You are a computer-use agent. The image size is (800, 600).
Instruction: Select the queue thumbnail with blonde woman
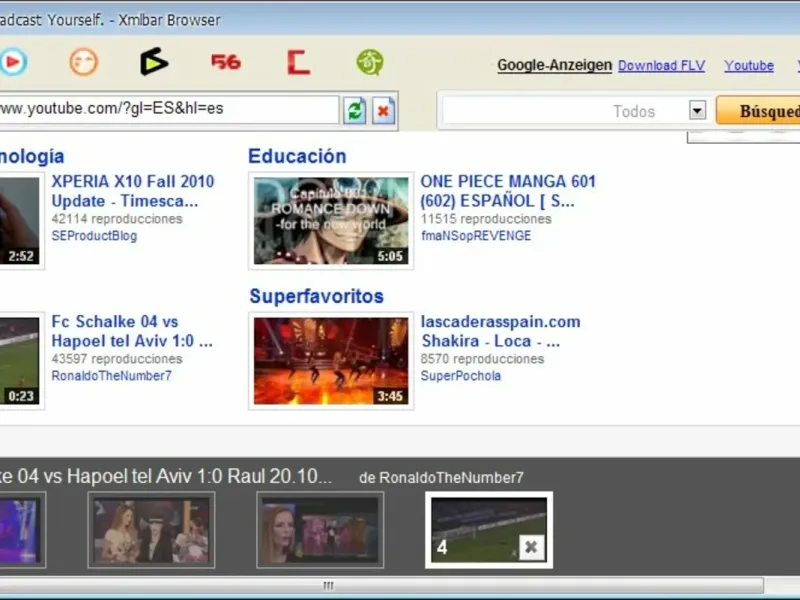(320, 530)
